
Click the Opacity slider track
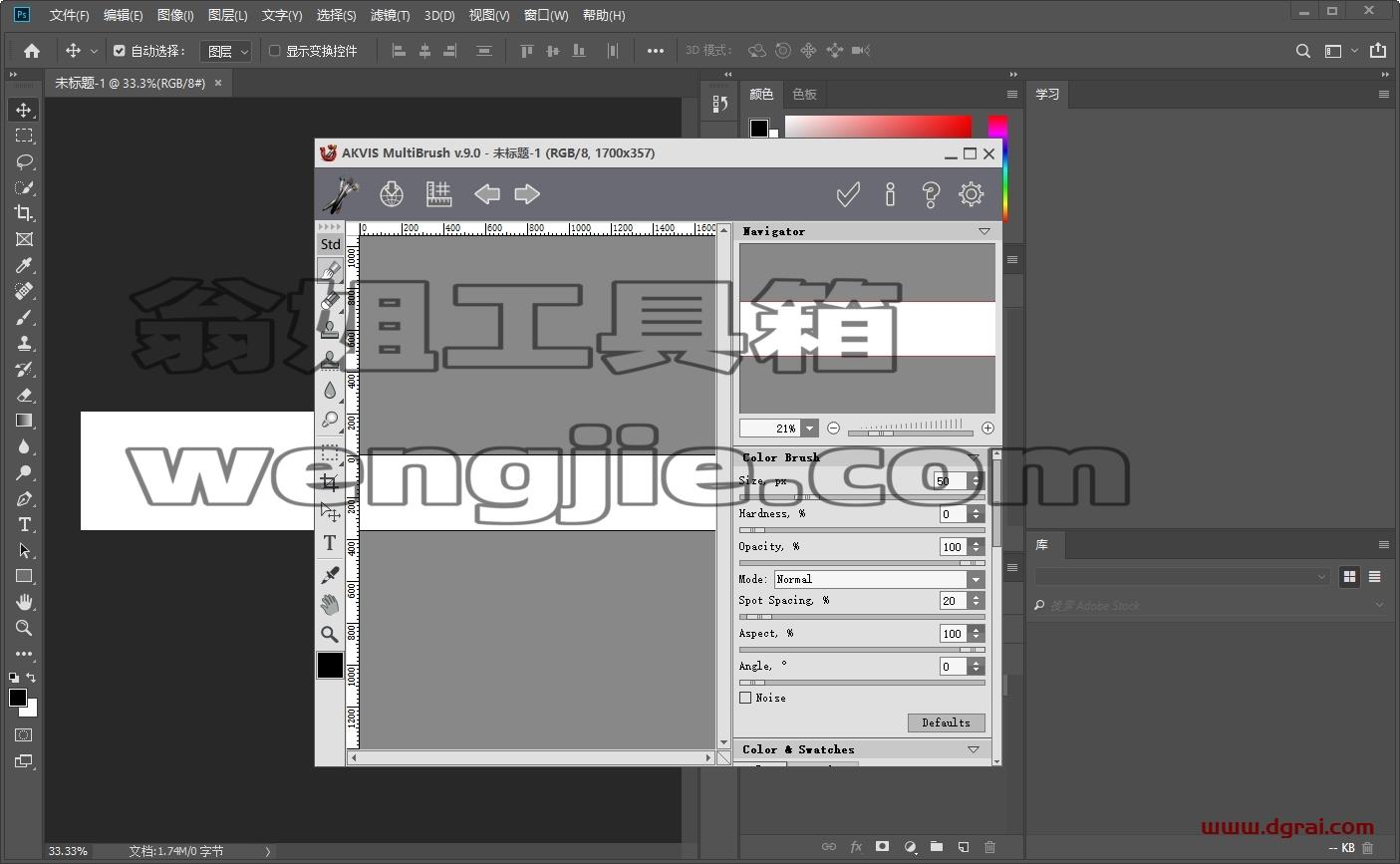tap(862, 563)
